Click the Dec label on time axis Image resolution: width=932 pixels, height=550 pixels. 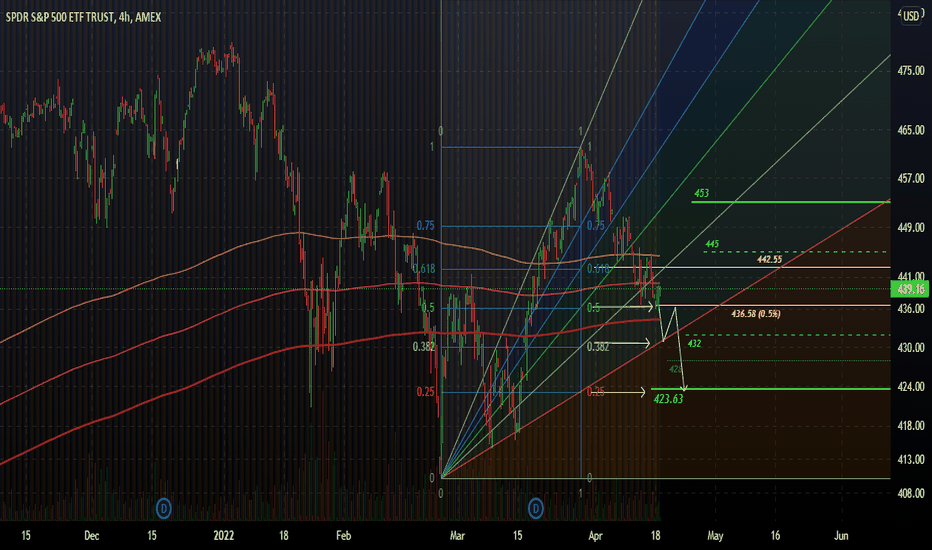pyautogui.click(x=92, y=536)
